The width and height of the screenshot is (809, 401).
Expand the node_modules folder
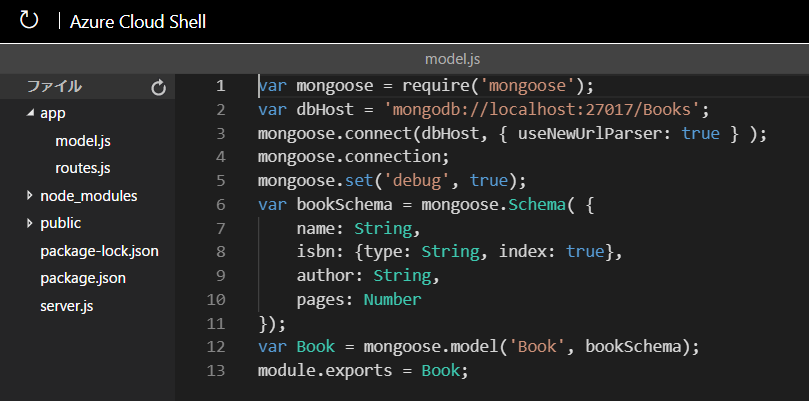coord(30,196)
